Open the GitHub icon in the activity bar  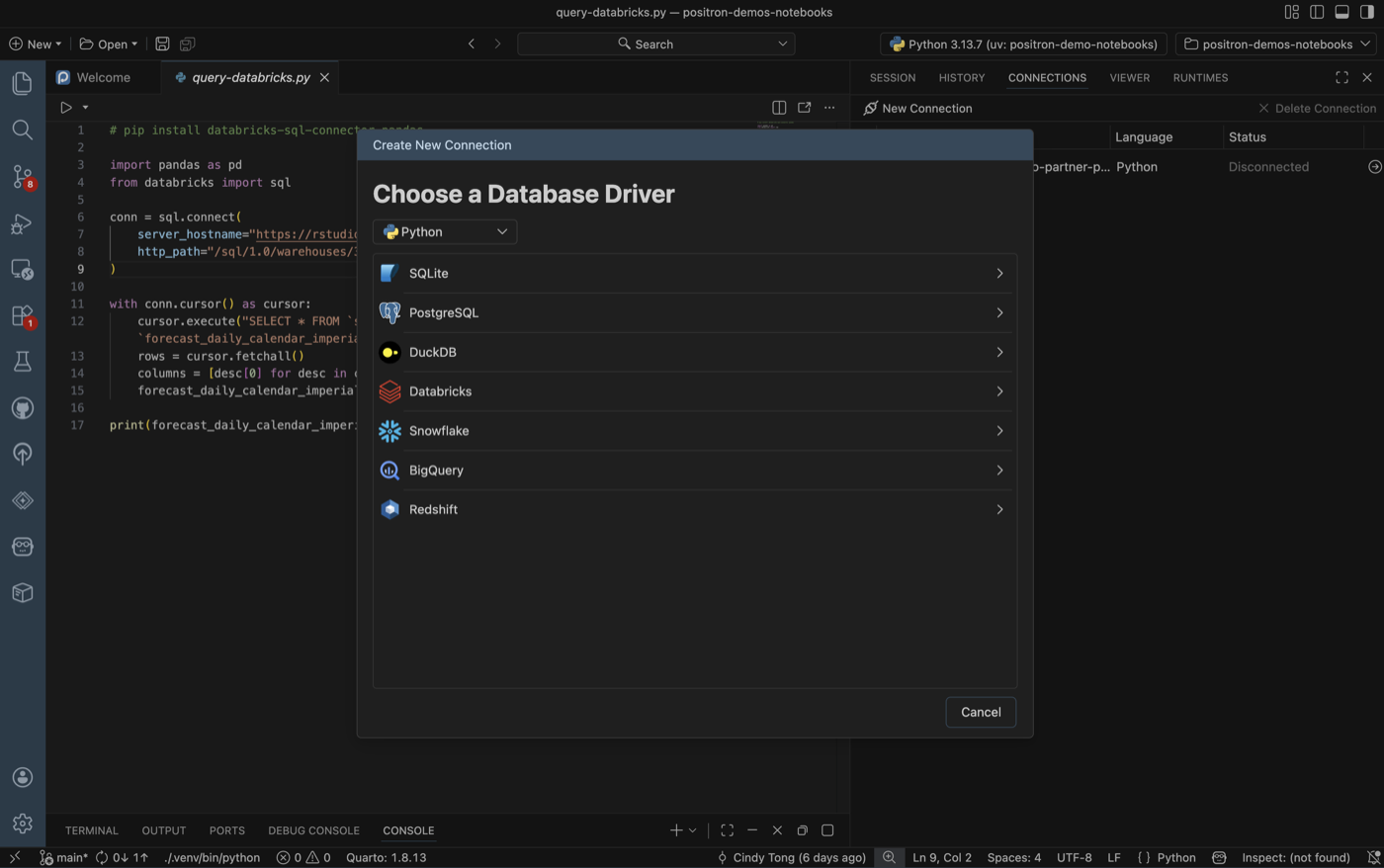pos(22,408)
